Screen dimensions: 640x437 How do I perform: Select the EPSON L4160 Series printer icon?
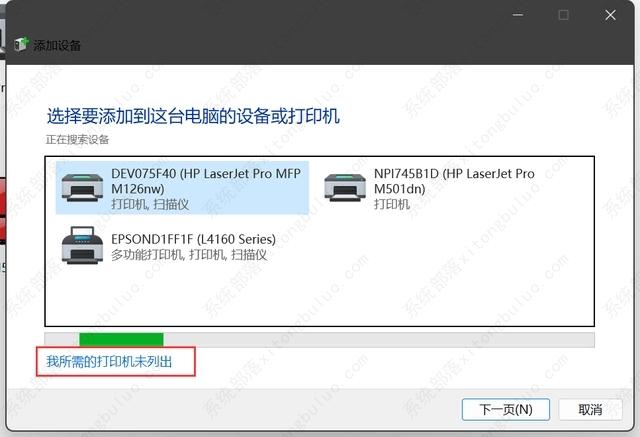click(x=82, y=245)
